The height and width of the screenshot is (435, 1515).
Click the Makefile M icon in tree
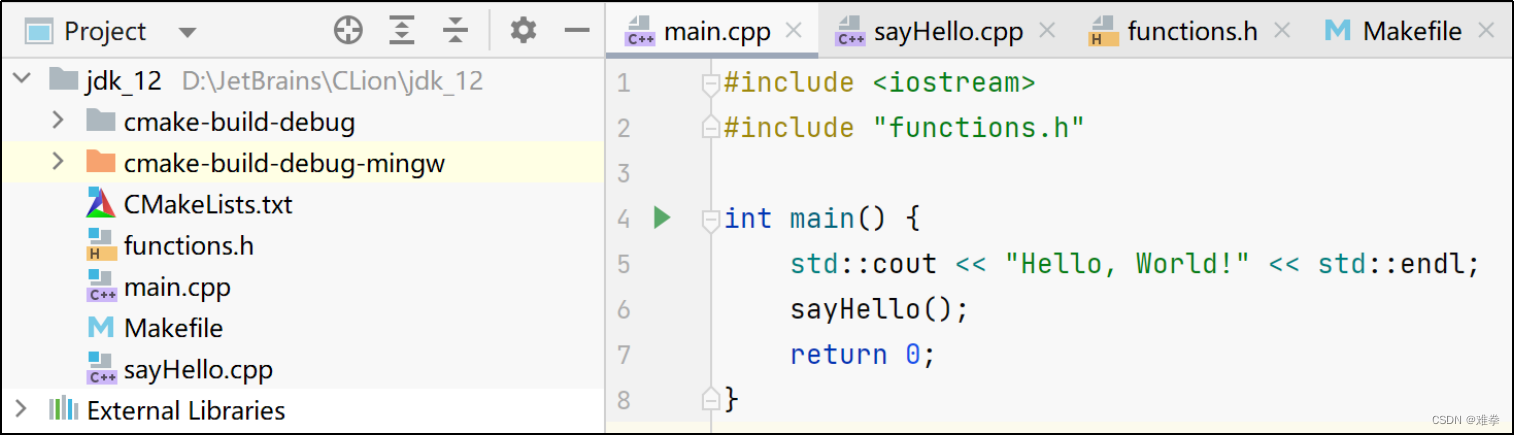(100, 327)
